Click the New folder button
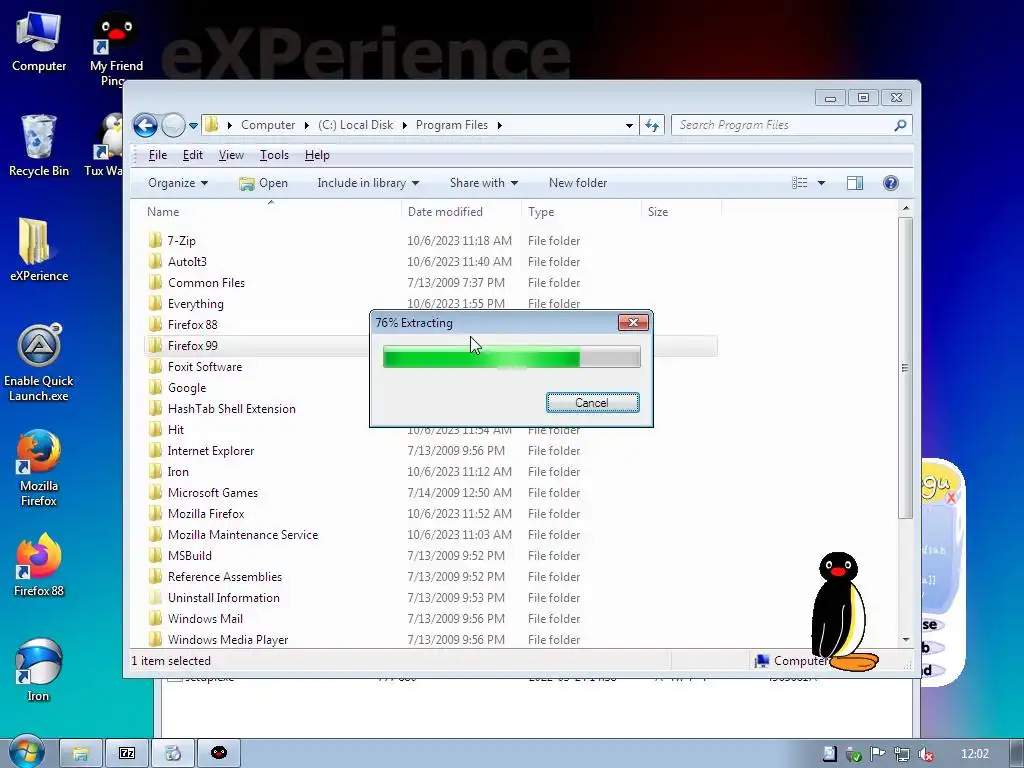This screenshot has width=1024, height=768. 578,183
